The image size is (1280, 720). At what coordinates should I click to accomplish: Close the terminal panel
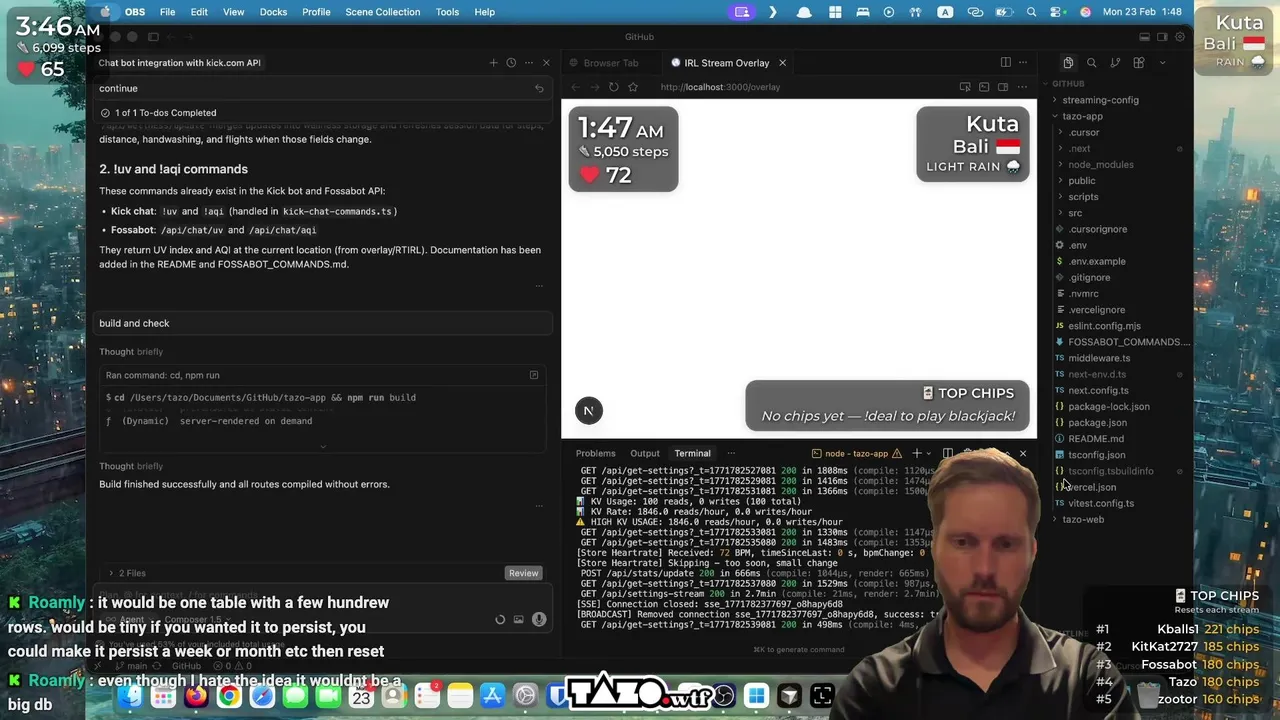tap(1022, 454)
